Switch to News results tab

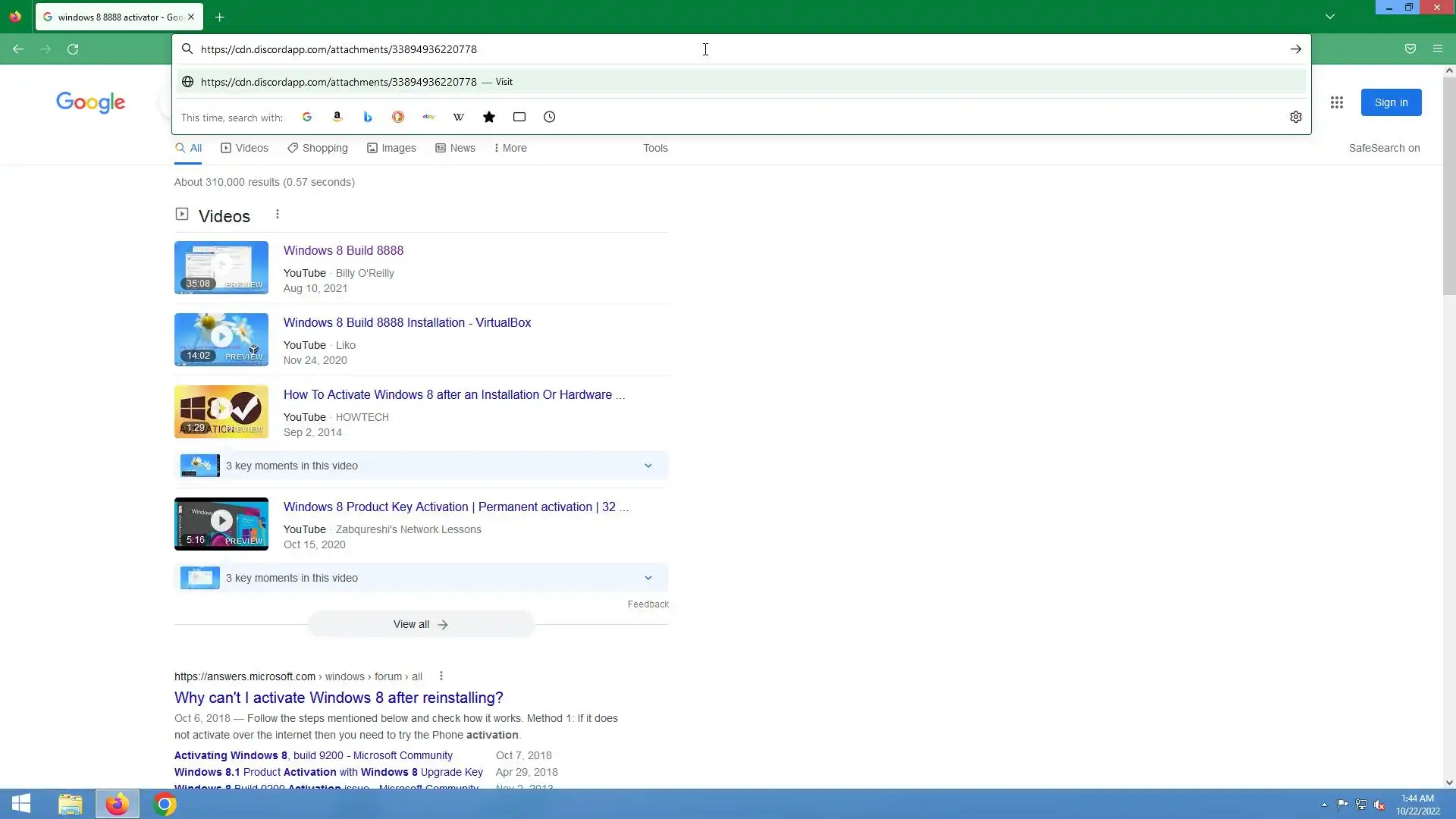pos(455,148)
